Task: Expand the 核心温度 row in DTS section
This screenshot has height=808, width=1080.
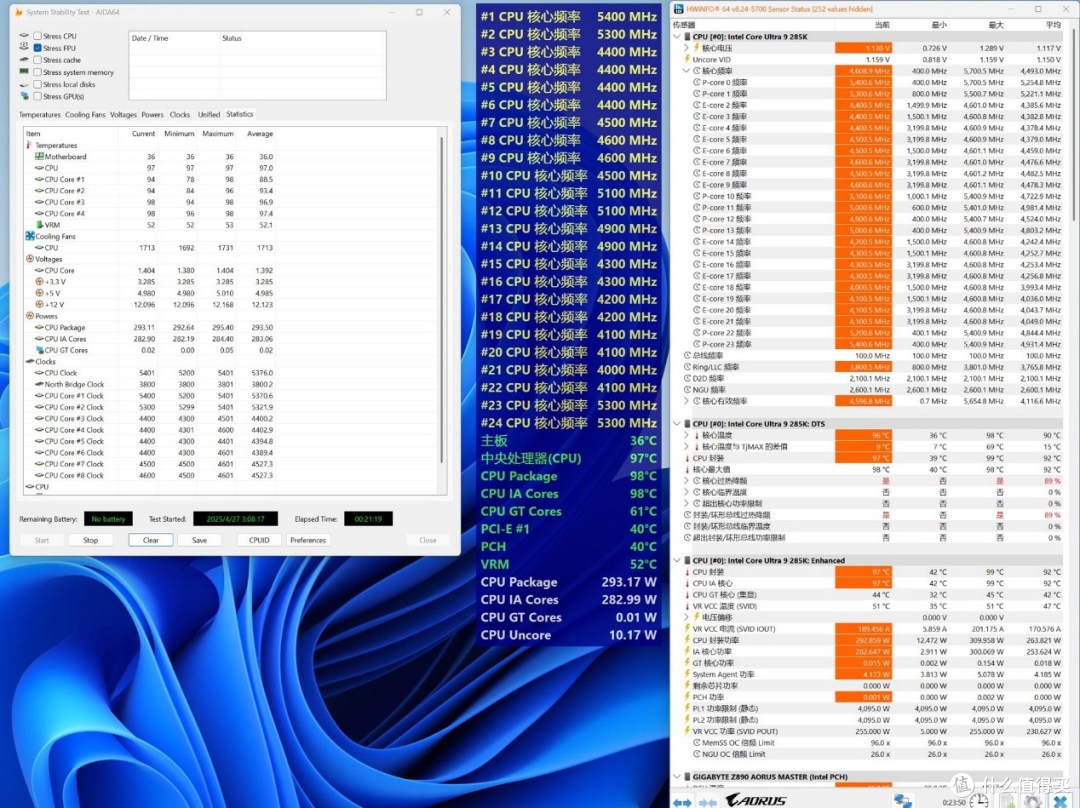Action: click(x=687, y=435)
